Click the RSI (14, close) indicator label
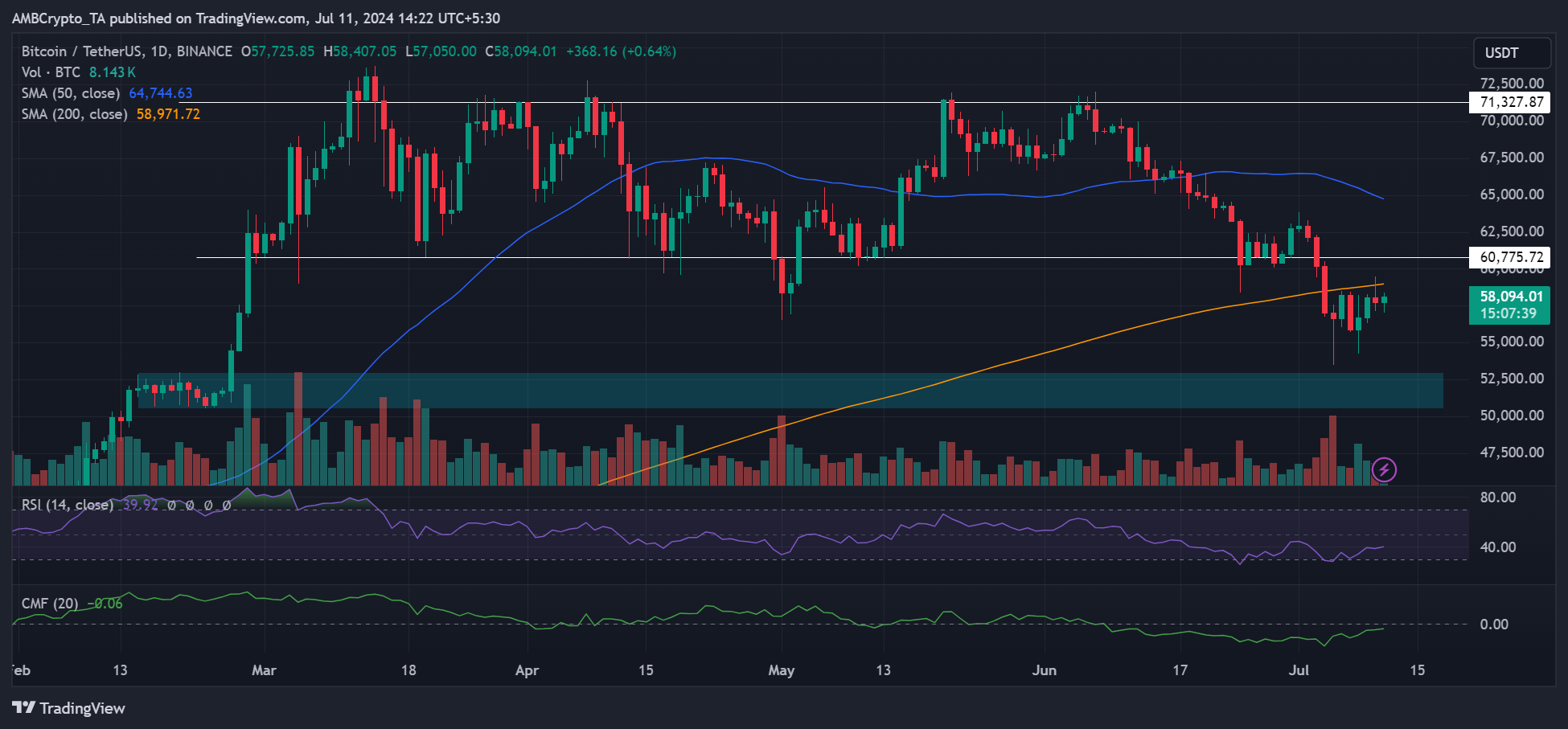The height and width of the screenshot is (729, 1568). point(67,505)
